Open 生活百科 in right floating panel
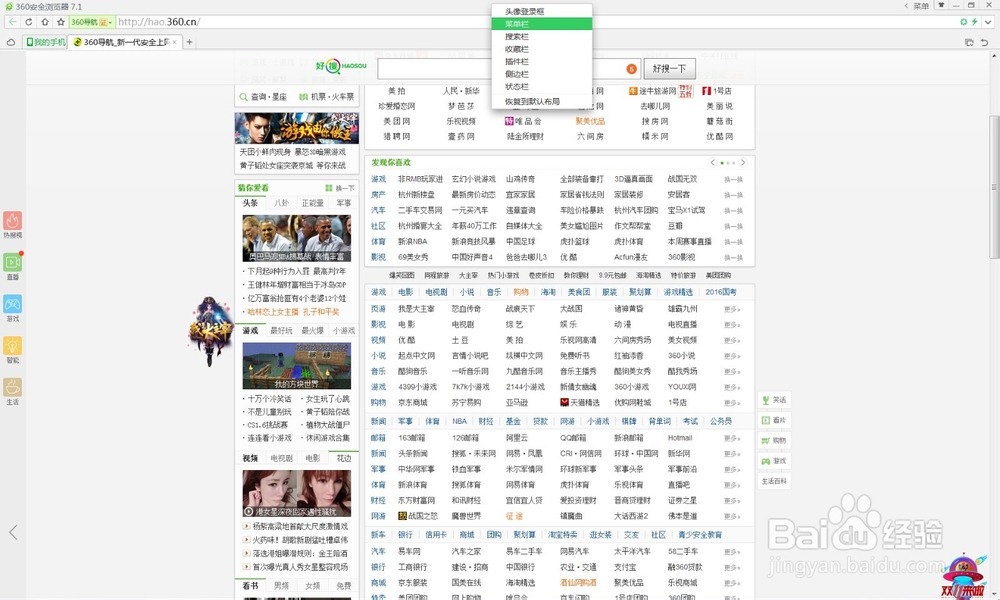This screenshot has height=600, width=1000. pyautogui.click(x=774, y=481)
